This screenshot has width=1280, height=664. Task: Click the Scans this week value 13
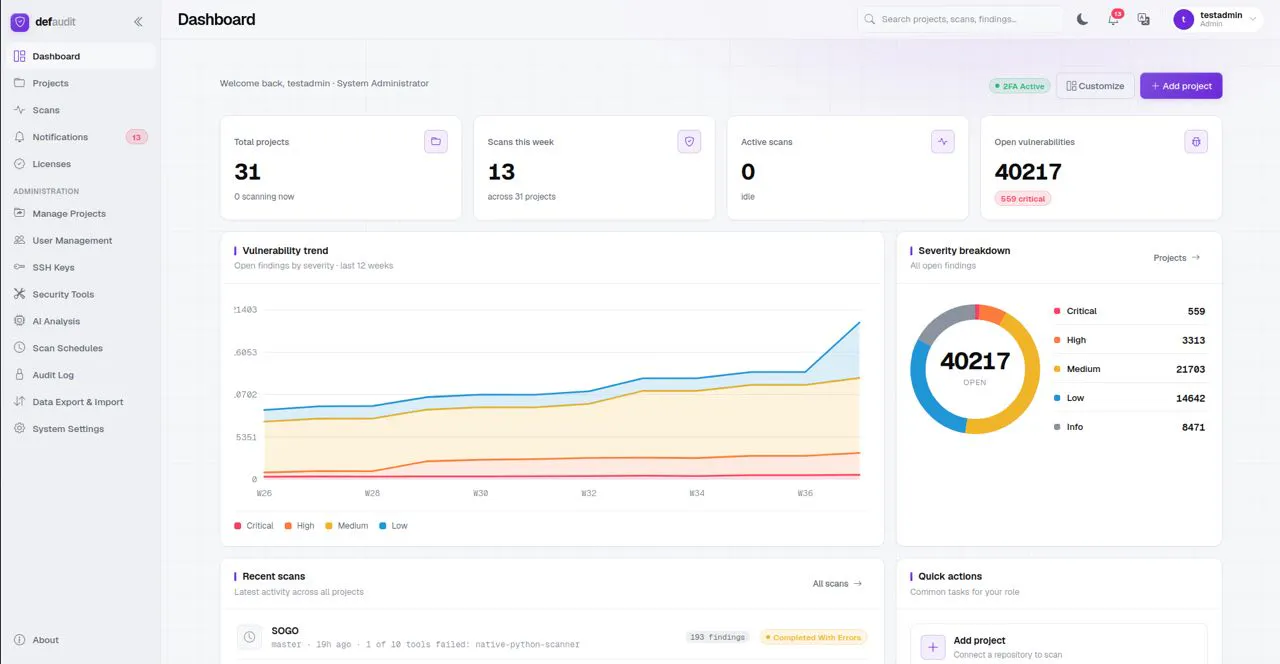pyautogui.click(x=501, y=172)
